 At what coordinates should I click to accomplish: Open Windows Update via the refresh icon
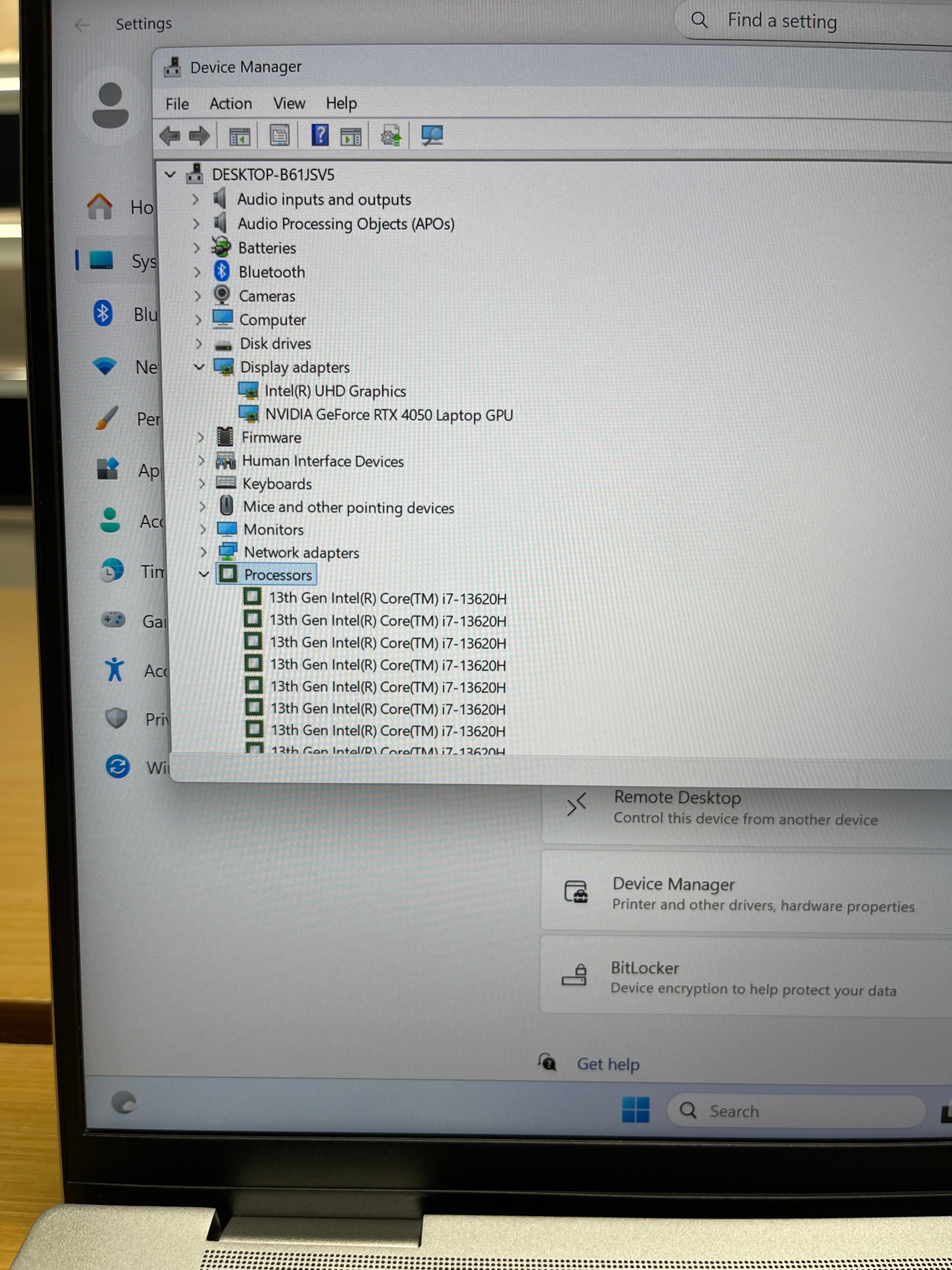[x=118, y=766]
